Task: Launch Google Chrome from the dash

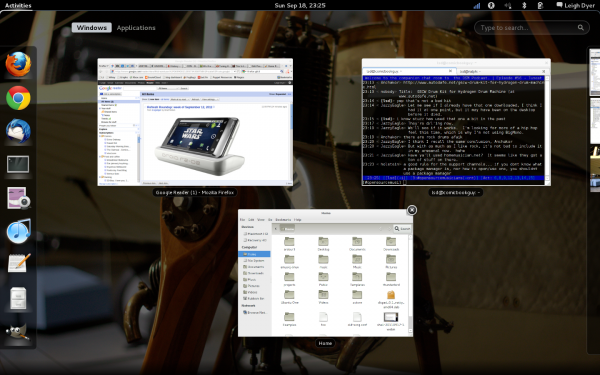Action: 18,98
